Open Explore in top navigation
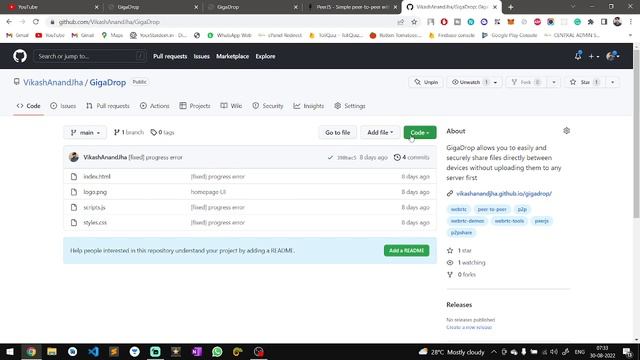This screenshot has height=360, width=640. click(265, 56)
